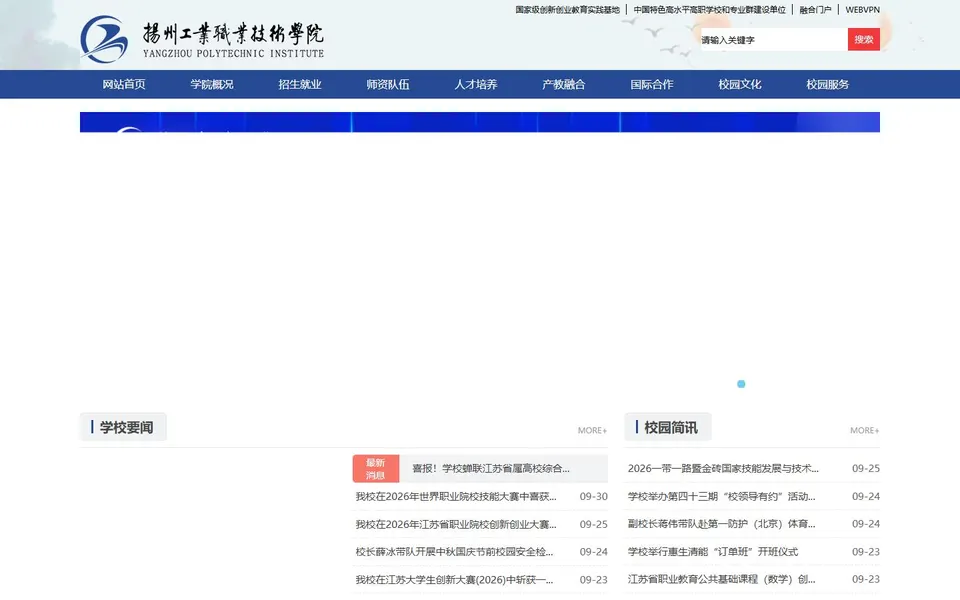Screen dimensions: 960x600
Task: Click date 09-25 beside 一带一路暨金砖国家 brief
Action: pyautogui.click(x=866, y=468)
